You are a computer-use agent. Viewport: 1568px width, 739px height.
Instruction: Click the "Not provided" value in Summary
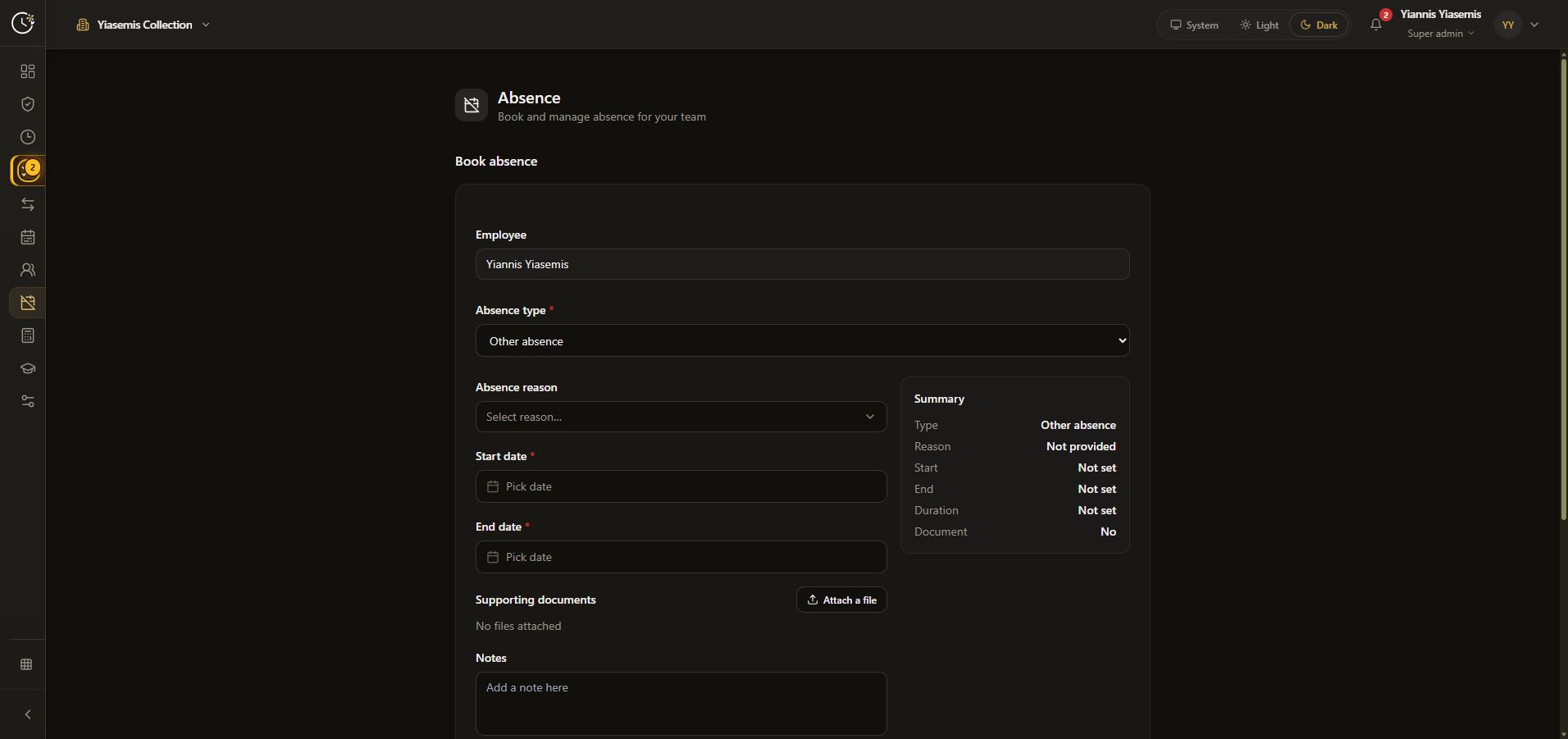[x=1081, y=446]
